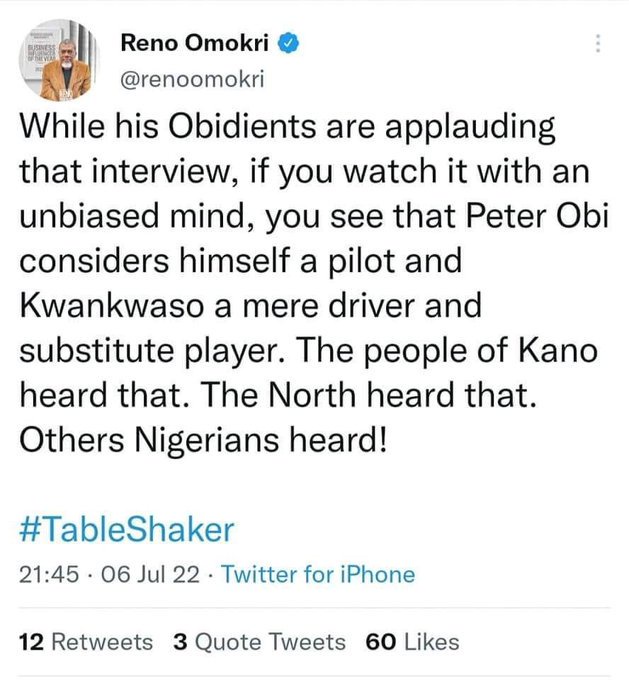This screenshot has width=629, height=680.
Task: Open the #TableShaker hashtag
Action: pyautogui.click(x=126, y=529)
